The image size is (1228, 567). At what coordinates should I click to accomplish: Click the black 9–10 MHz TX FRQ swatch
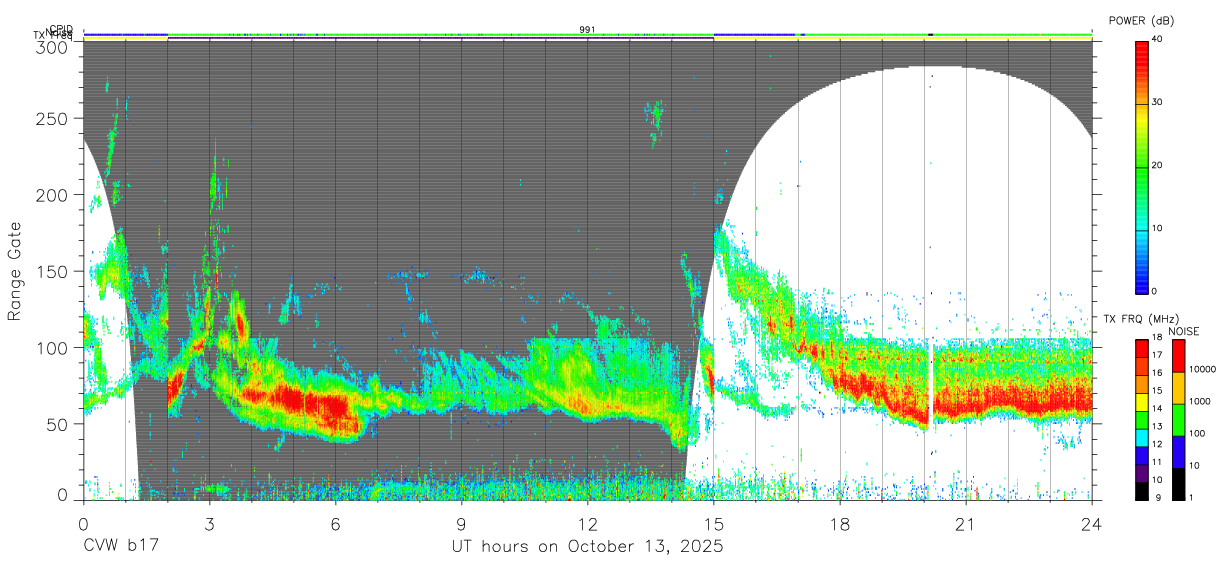[1142, 491]
